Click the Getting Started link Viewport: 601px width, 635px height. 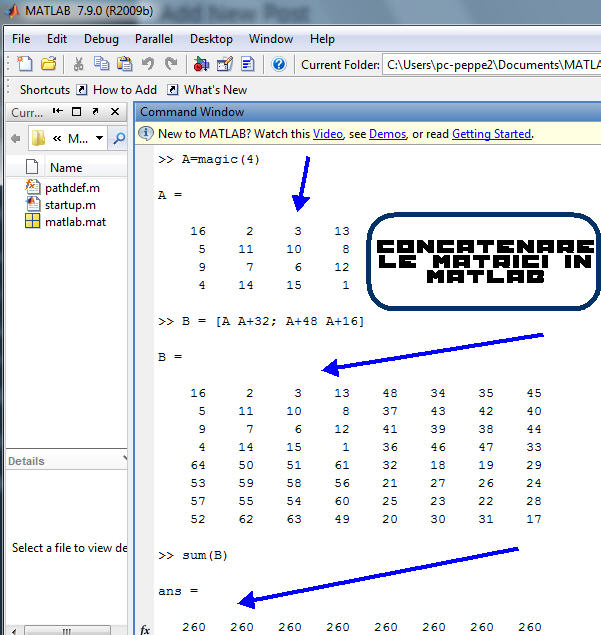(x=491, y=134)
